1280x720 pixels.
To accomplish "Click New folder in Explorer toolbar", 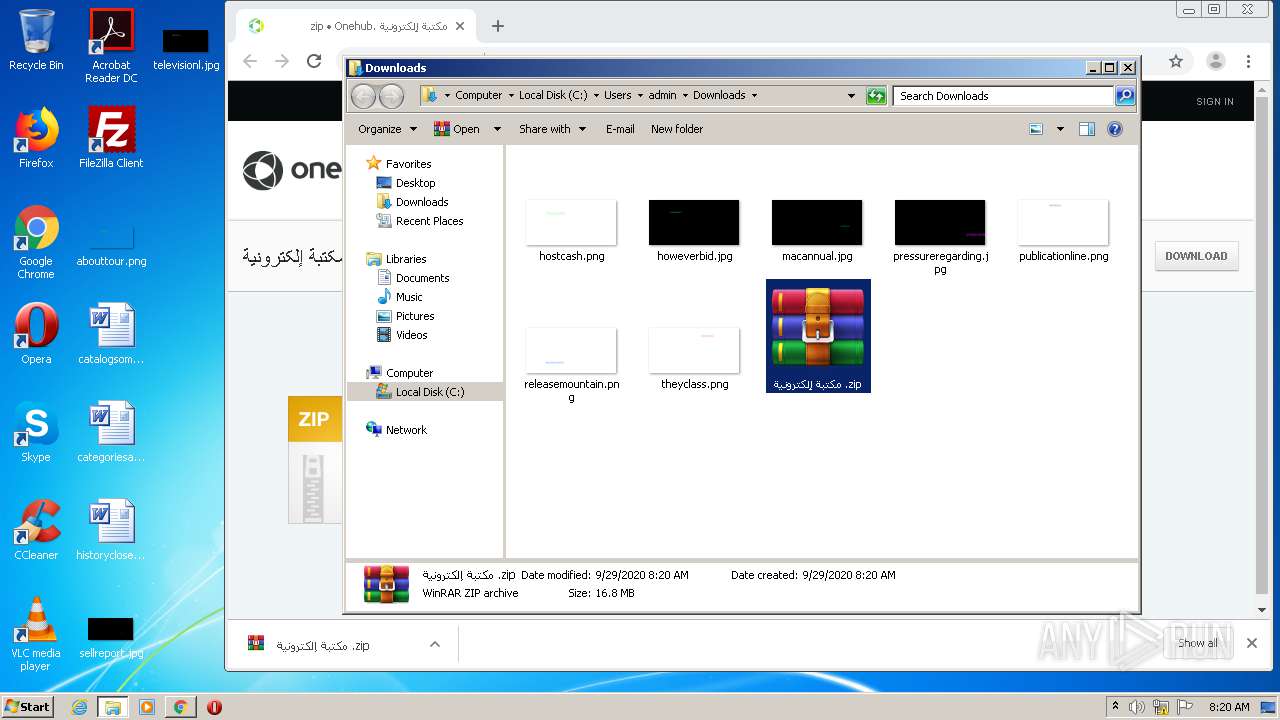I will click(x=677, y=129).
